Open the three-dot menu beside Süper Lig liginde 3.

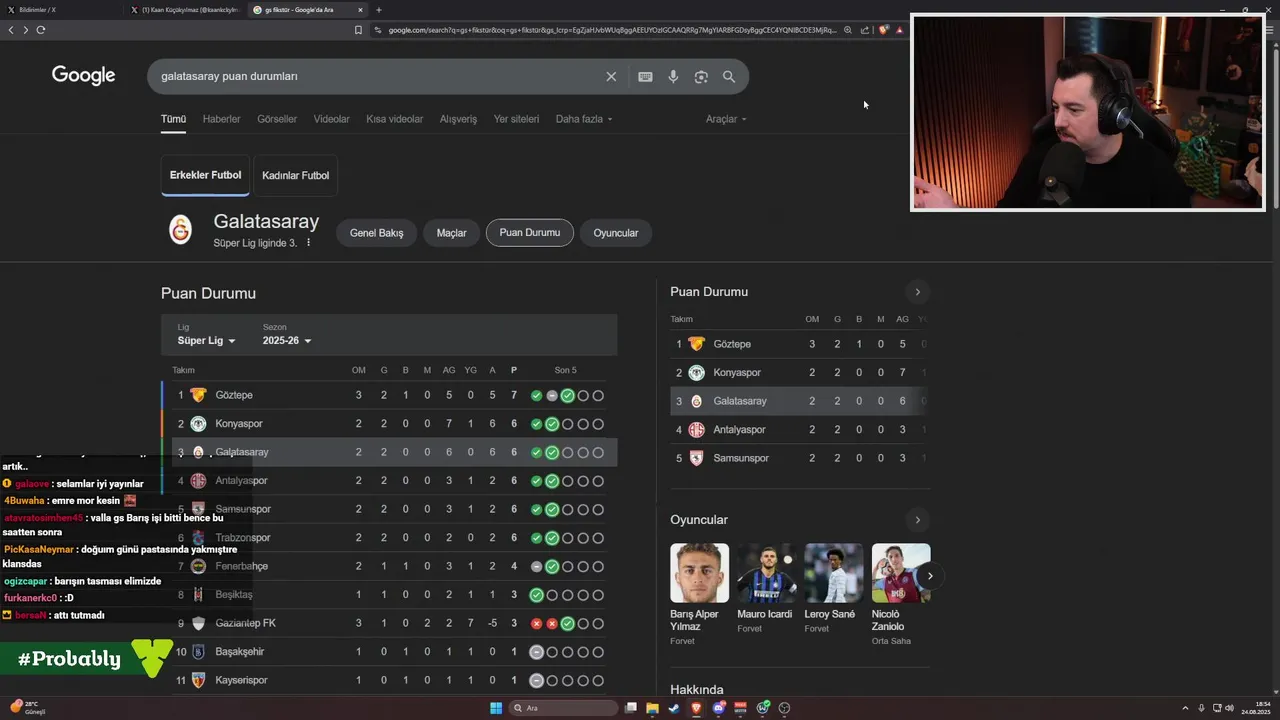308,243
